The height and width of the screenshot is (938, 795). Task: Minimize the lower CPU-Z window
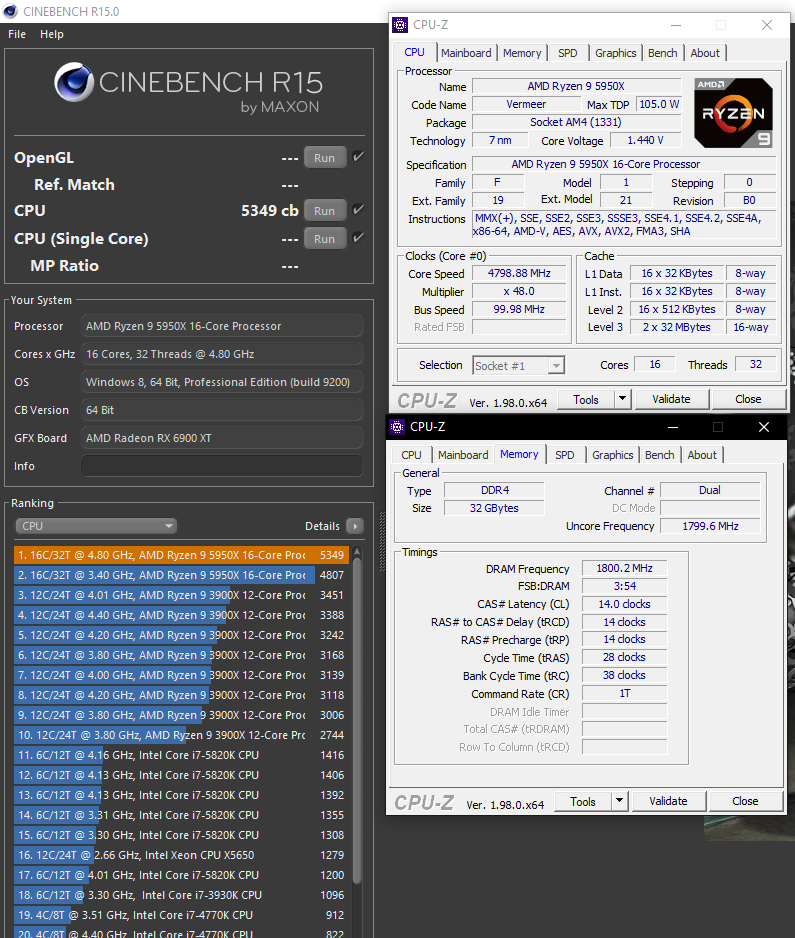pos(673,427)
